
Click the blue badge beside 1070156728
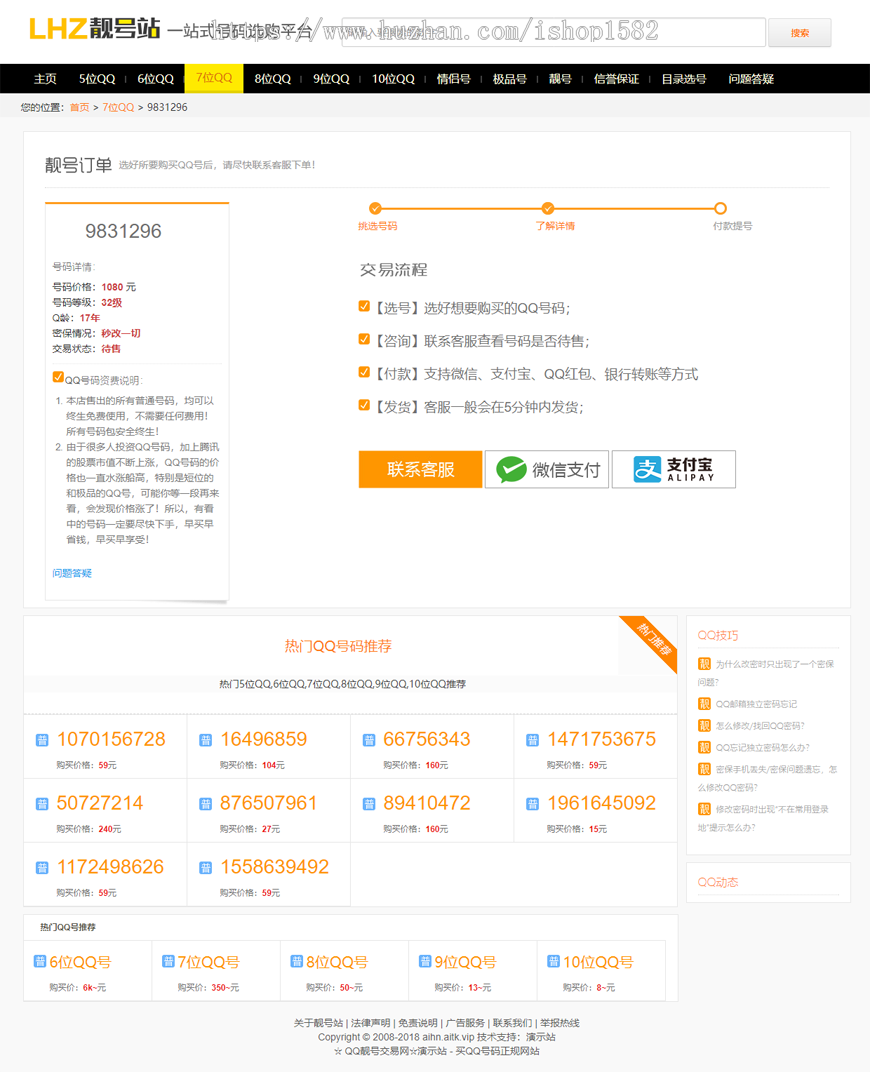pos(42,740)
